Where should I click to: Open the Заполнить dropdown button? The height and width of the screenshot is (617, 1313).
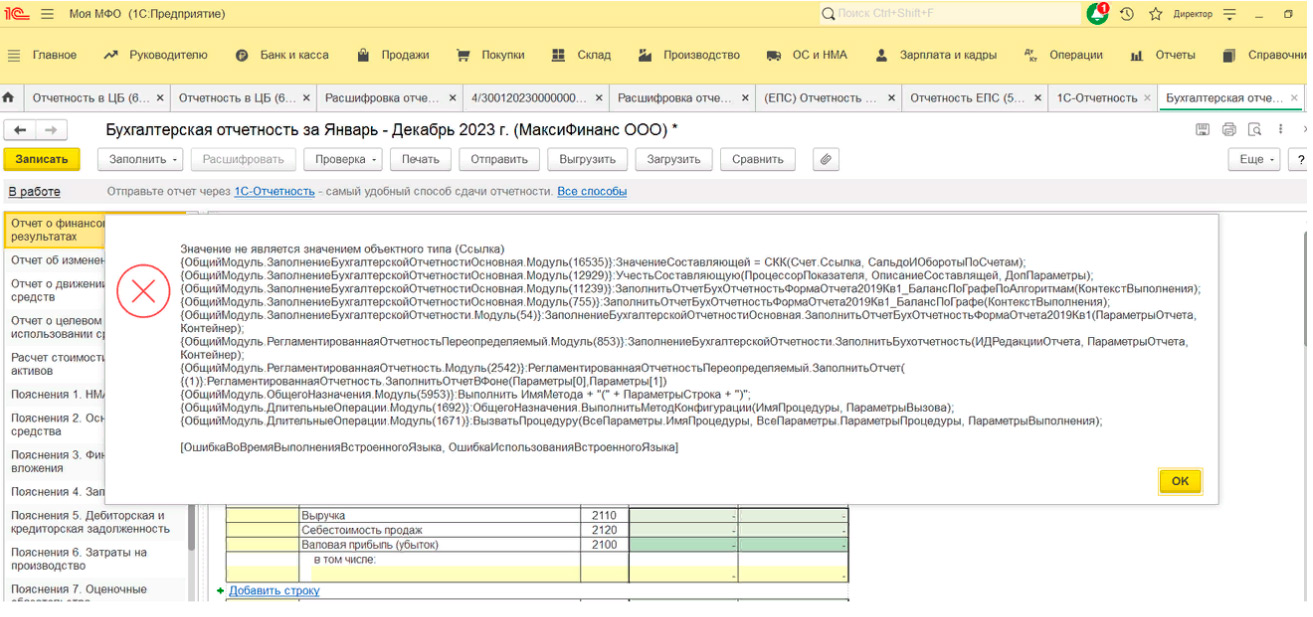pos(140,159)
